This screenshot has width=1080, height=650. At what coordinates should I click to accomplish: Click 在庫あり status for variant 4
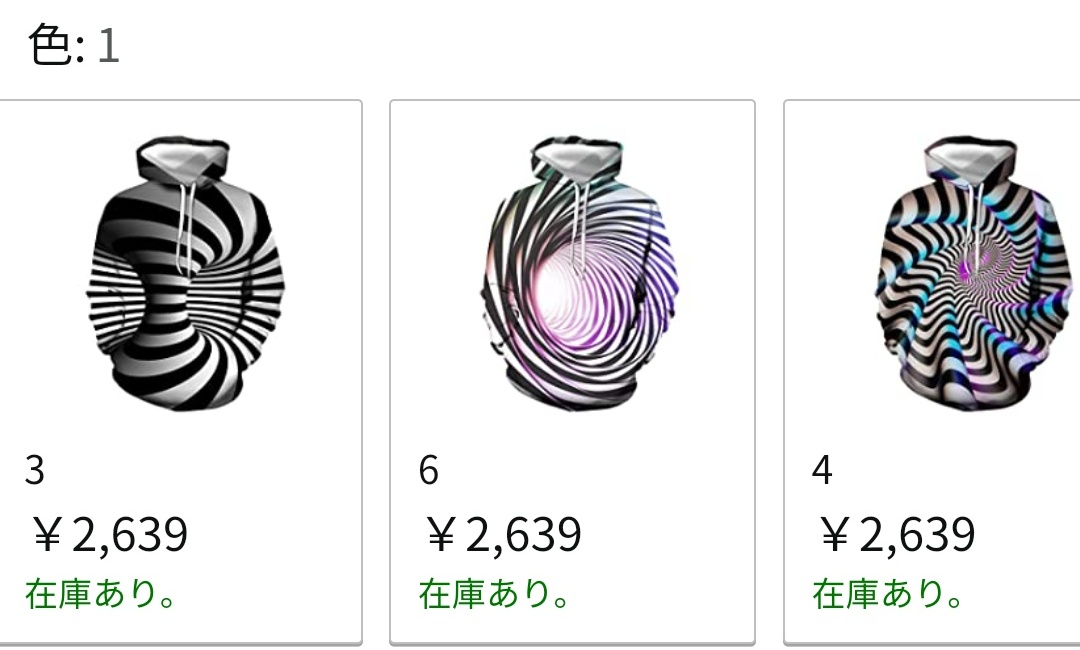(889, 594)
